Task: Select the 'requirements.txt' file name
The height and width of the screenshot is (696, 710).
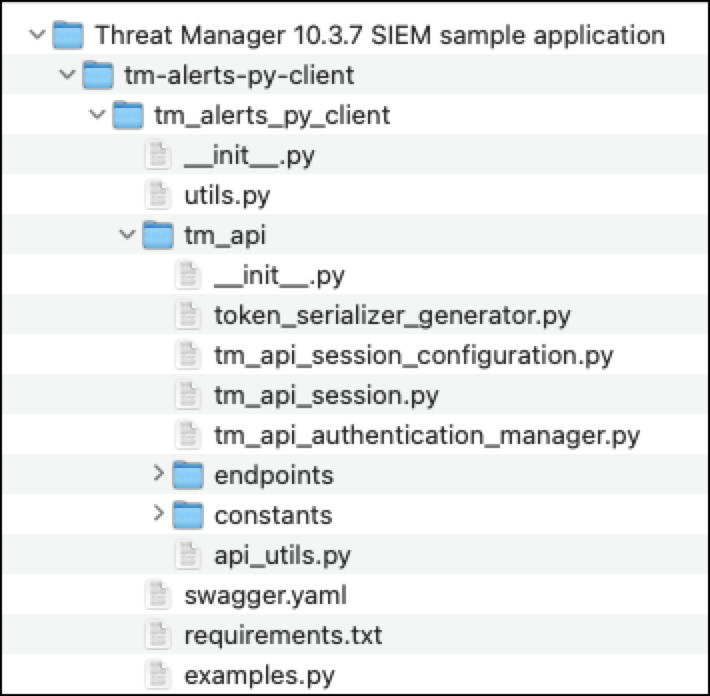Action: (283, 635)
